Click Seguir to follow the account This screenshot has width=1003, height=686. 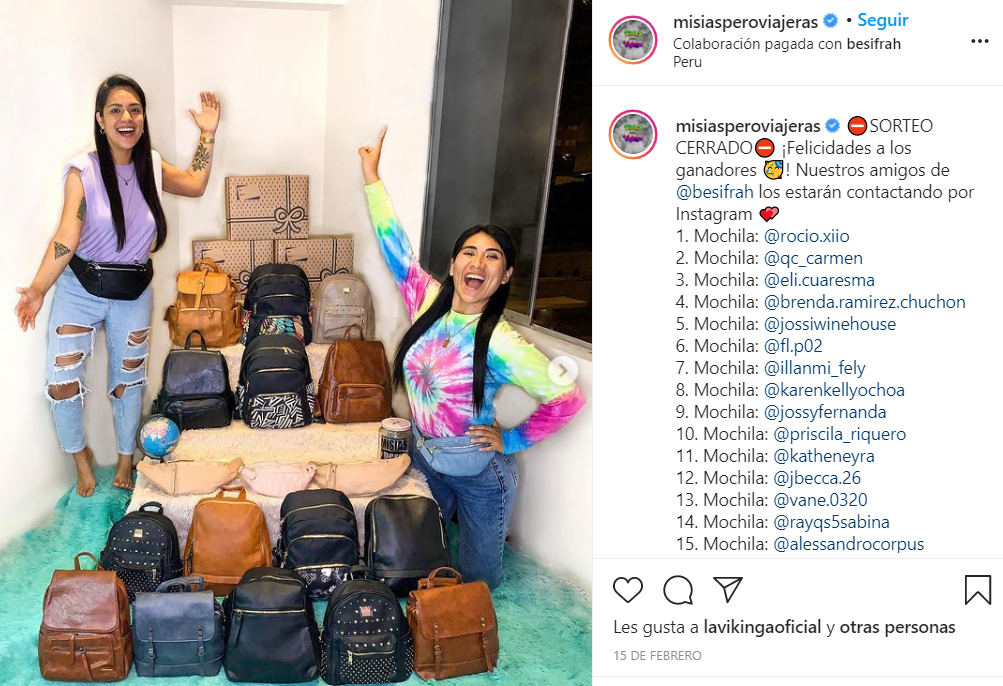[x=883, y=20]
